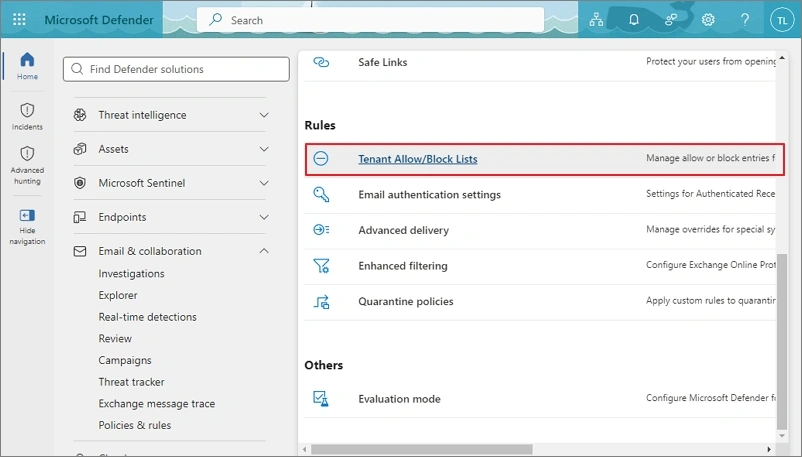Viewport: 802px width, 457px height.
Task: Open the Settings gear icon
Action: pos(708,20)
